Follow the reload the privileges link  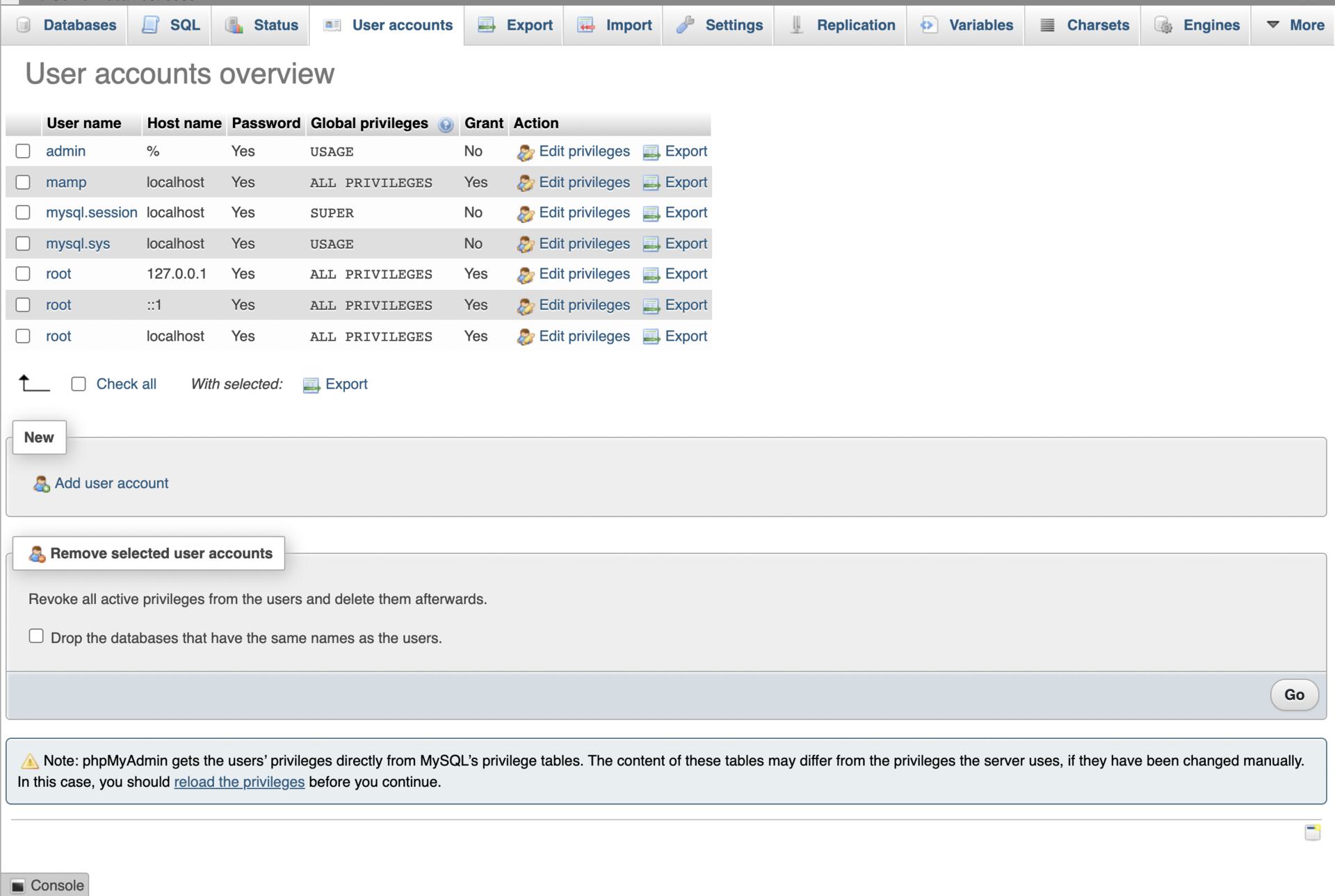click(239, 782)
